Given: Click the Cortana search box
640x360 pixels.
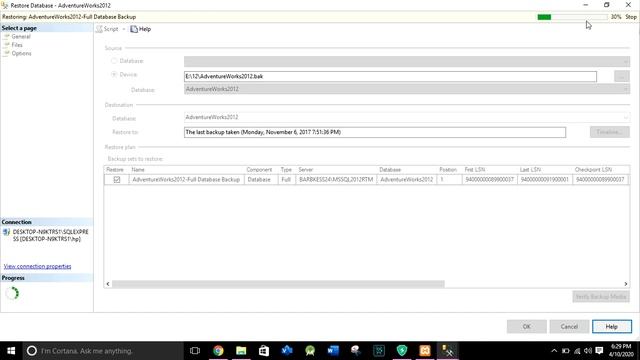Looking at the screenshot, I should click(103, 351).
